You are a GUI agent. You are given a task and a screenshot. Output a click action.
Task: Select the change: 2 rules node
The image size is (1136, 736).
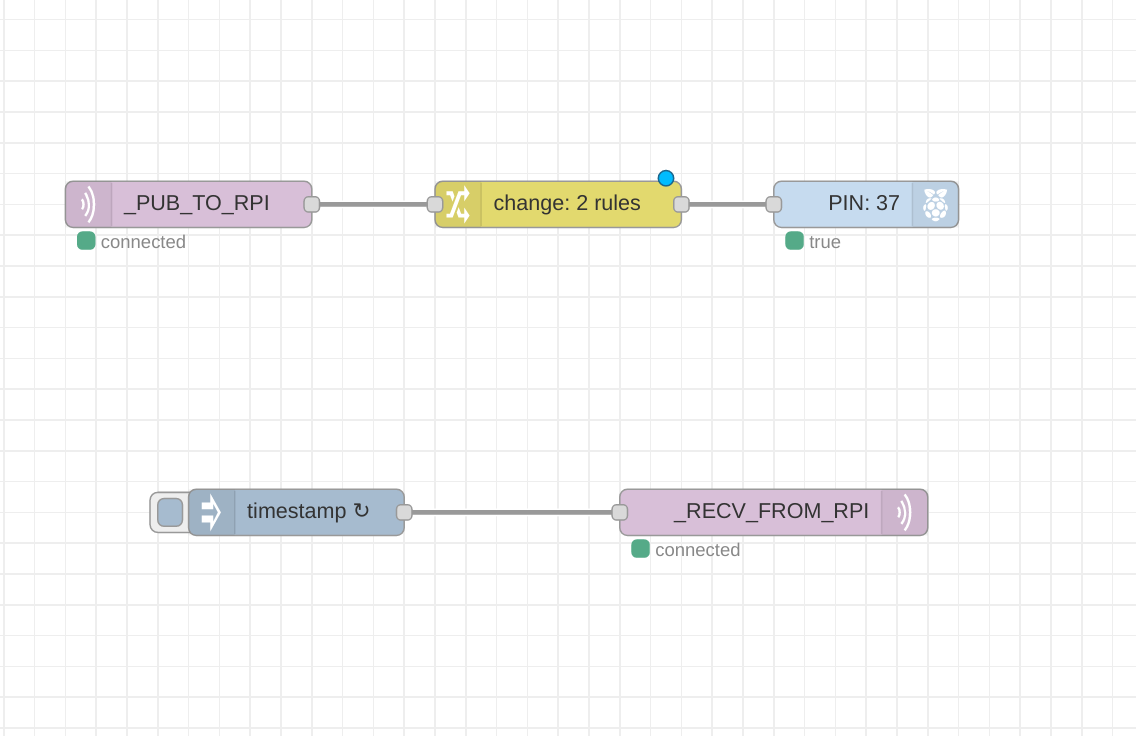[x=565, y=203]
